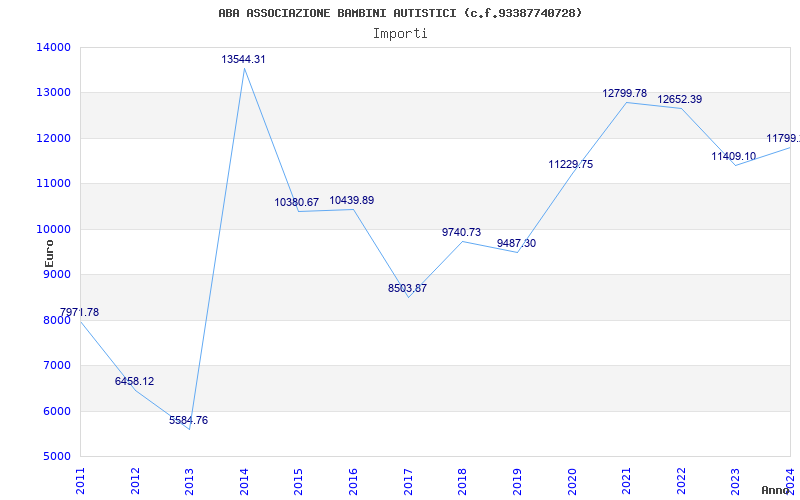The image size is (800, 500).
Task: Select peak data label 13544.31
Action: [x=243, y=59]
